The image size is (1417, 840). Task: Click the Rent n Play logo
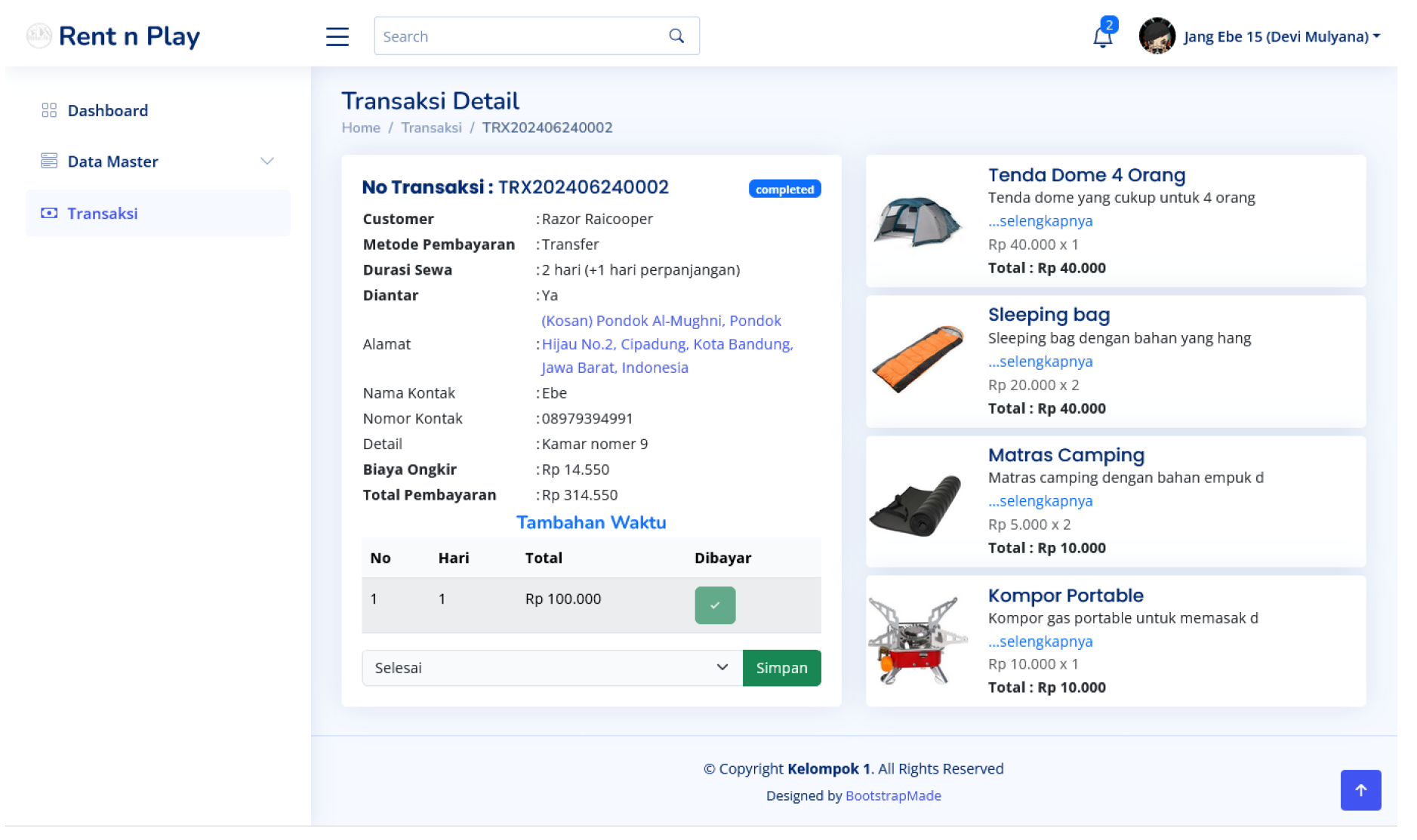click(113, 35)
